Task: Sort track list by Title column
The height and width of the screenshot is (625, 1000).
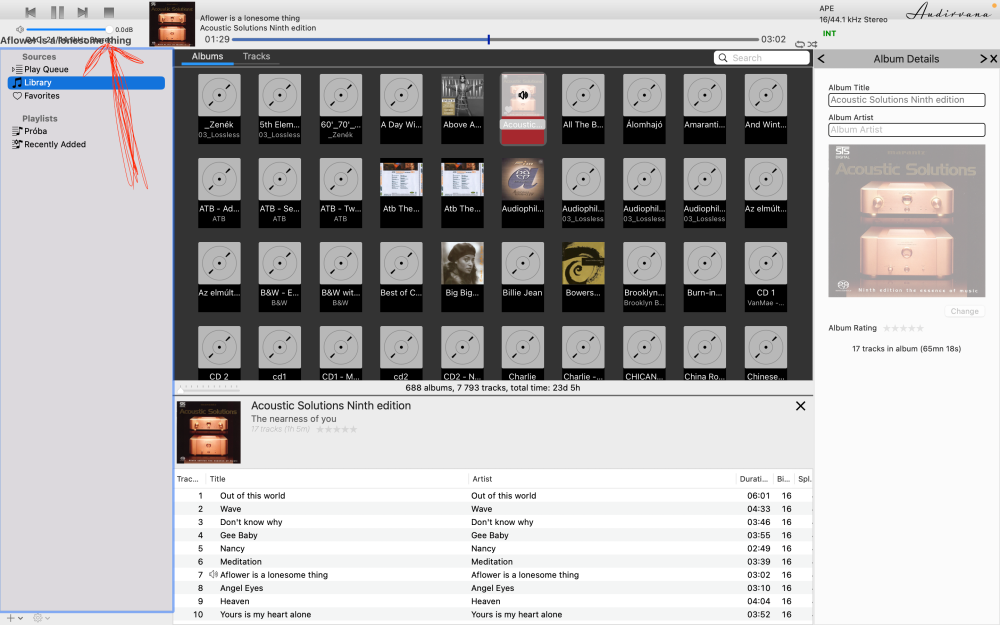Action: click(337, 479)
